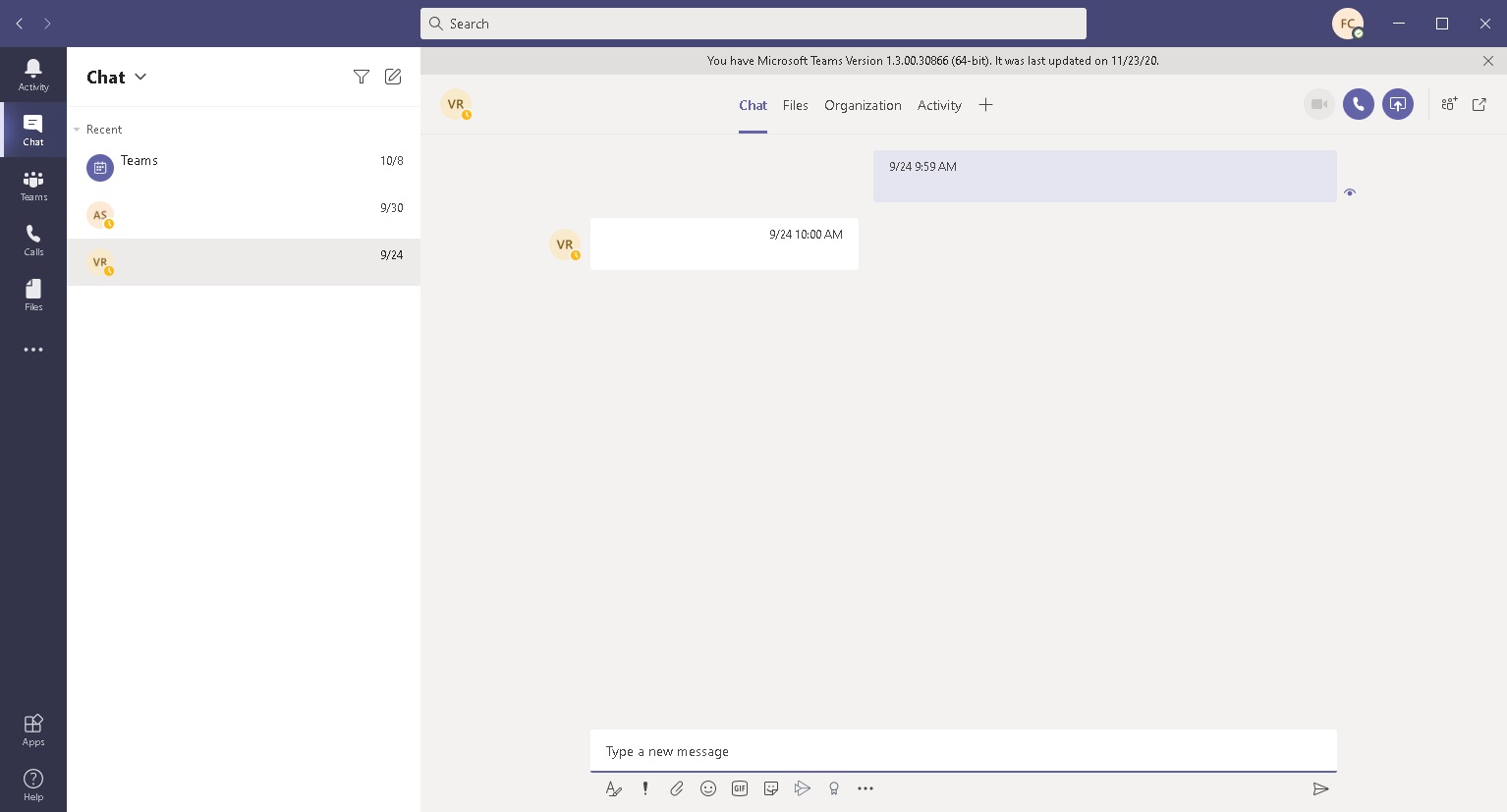
Task: Open the Chat section in sidebar
Action: tap(33, 130)
